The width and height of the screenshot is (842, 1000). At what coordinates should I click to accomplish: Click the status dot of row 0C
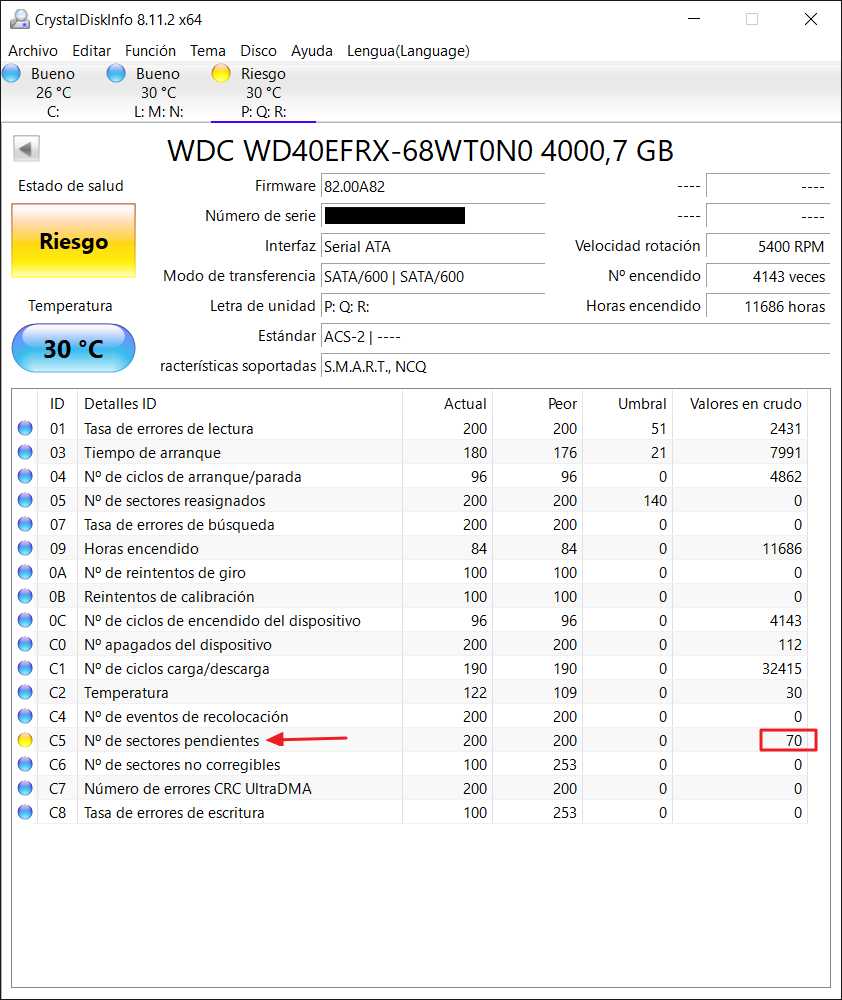tap(25, 621)
